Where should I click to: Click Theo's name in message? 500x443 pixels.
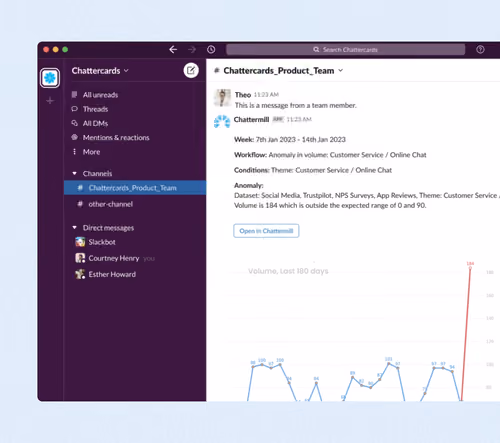pos(243,95)
